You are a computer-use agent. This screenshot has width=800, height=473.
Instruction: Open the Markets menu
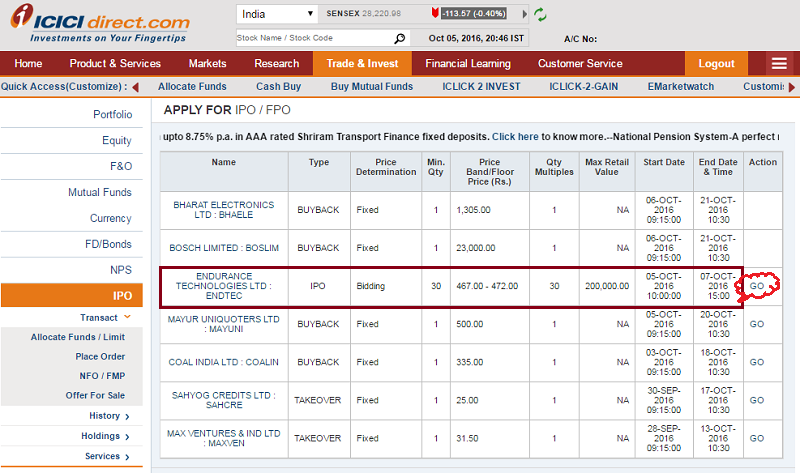pyautogui.click(x=207, y=63)
